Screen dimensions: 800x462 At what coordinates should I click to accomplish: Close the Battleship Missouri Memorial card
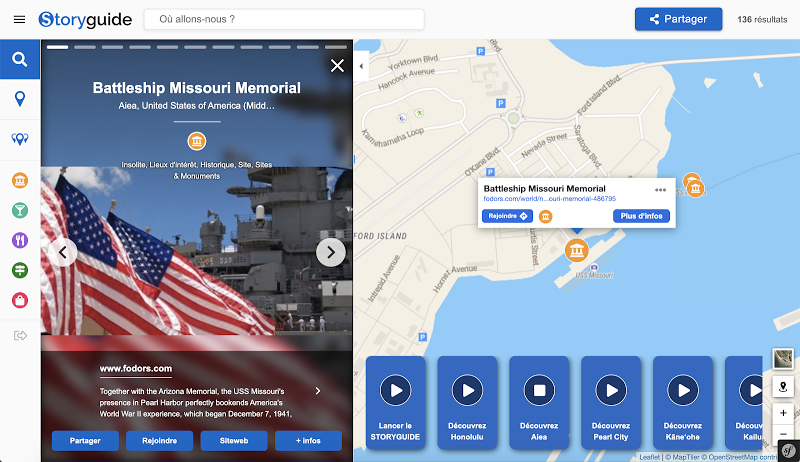pyautogui.click(x=337, y=65)
